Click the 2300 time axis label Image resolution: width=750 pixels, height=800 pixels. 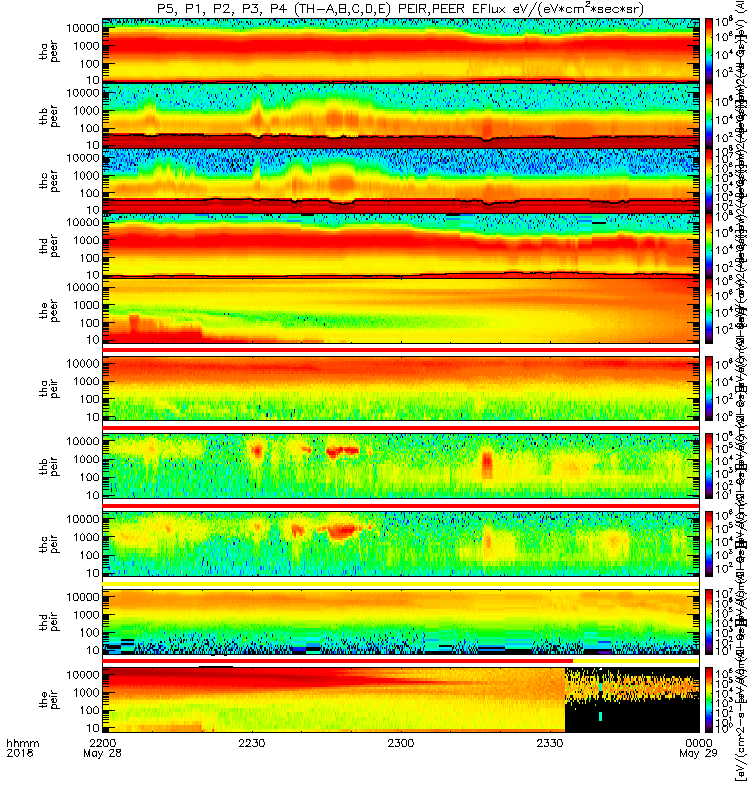(x=401, y=743)
